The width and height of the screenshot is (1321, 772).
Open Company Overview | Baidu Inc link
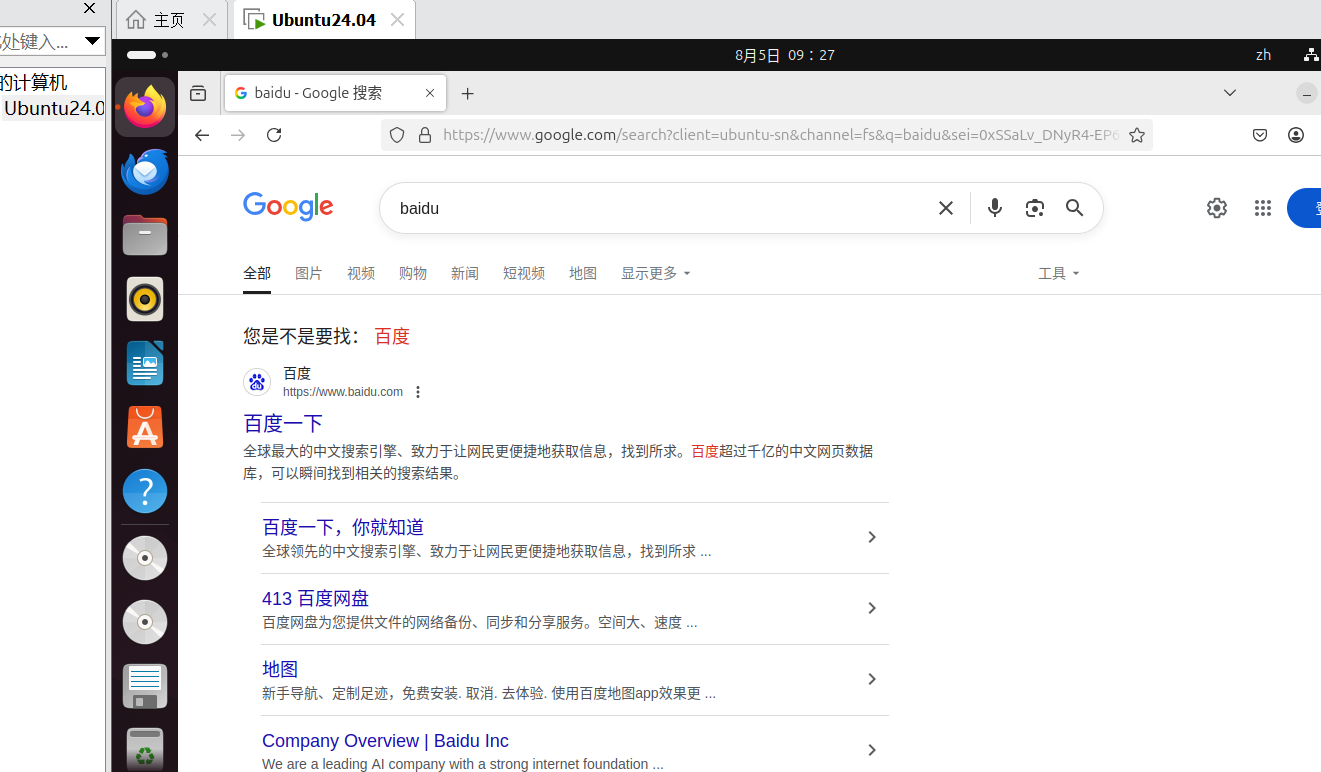pos(385,741)
